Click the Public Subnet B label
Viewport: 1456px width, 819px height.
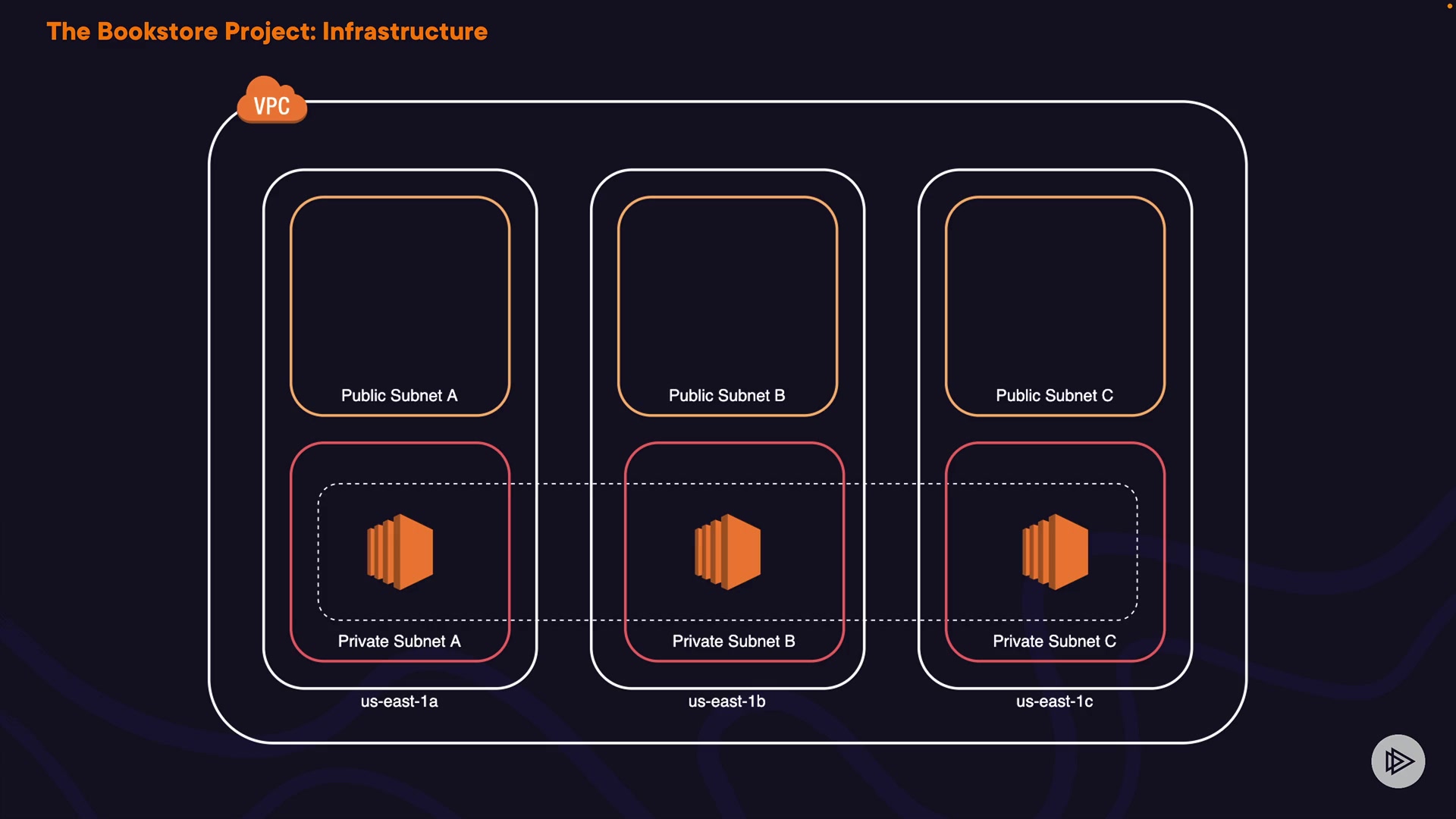[726, 396]
